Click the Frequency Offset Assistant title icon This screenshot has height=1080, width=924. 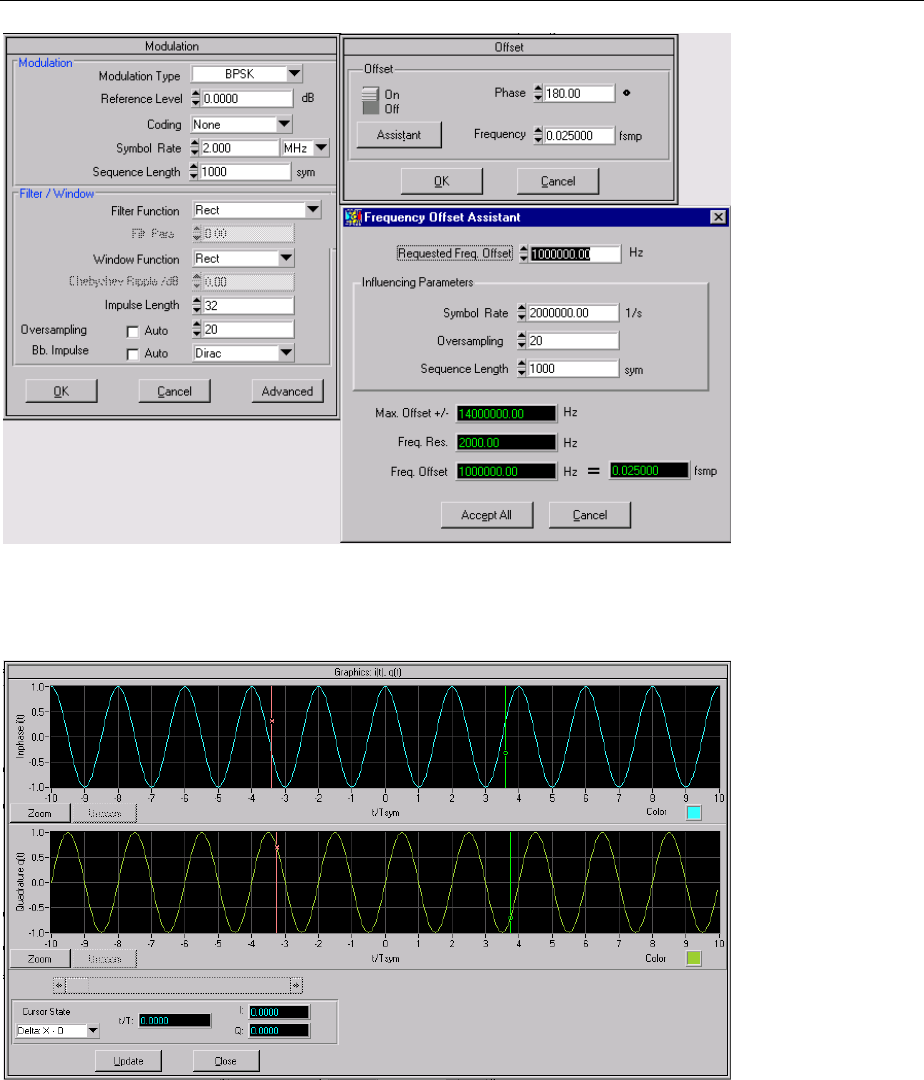point(353,217)
